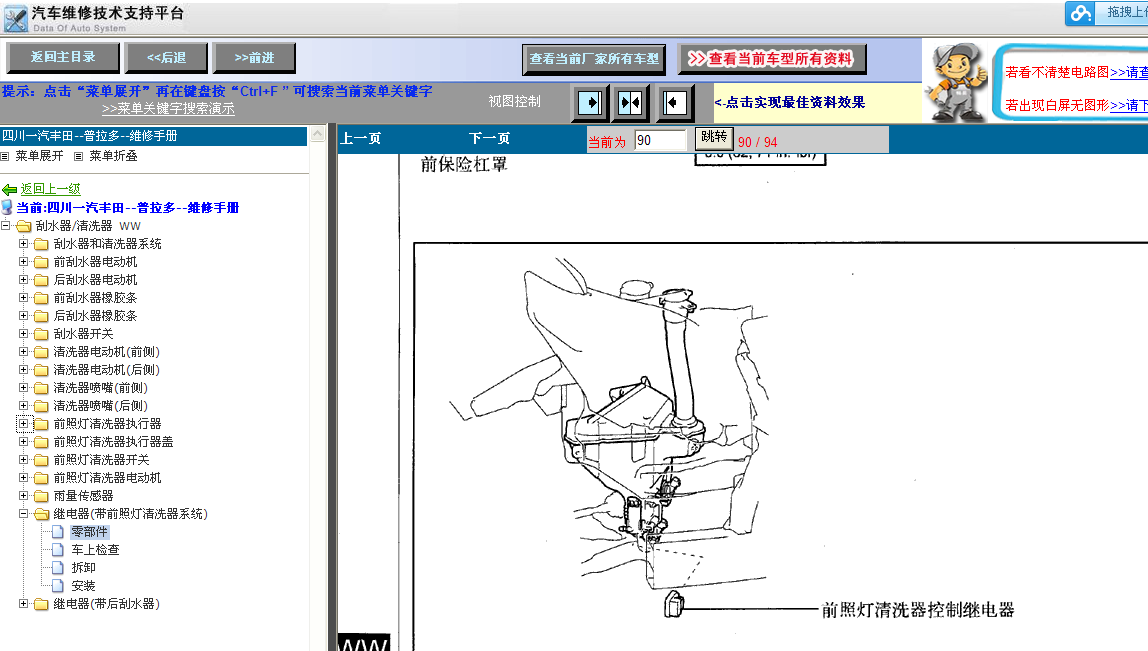The image size is (1148, 651).
Task: Click the mechanic mascot image
Action: coord(956,82)
